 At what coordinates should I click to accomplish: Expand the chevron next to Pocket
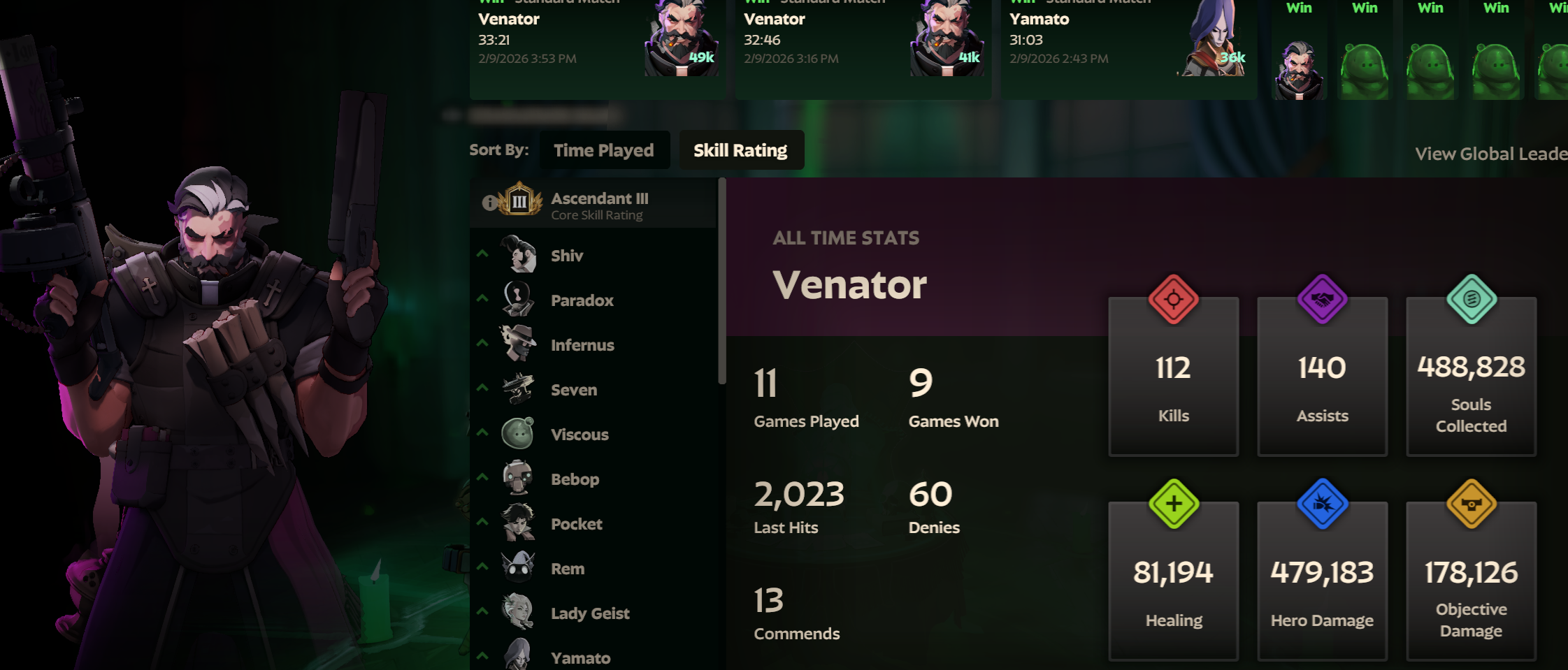click(482, 521)
